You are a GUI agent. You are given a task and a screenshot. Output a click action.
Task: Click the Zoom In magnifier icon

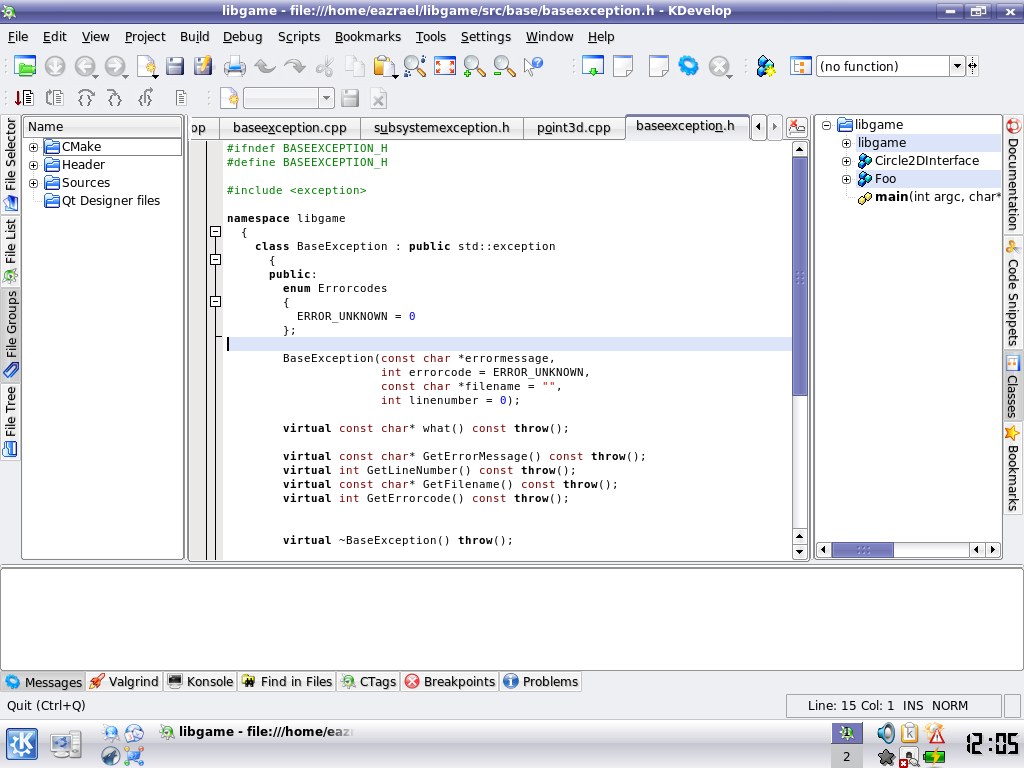[474, 66]
